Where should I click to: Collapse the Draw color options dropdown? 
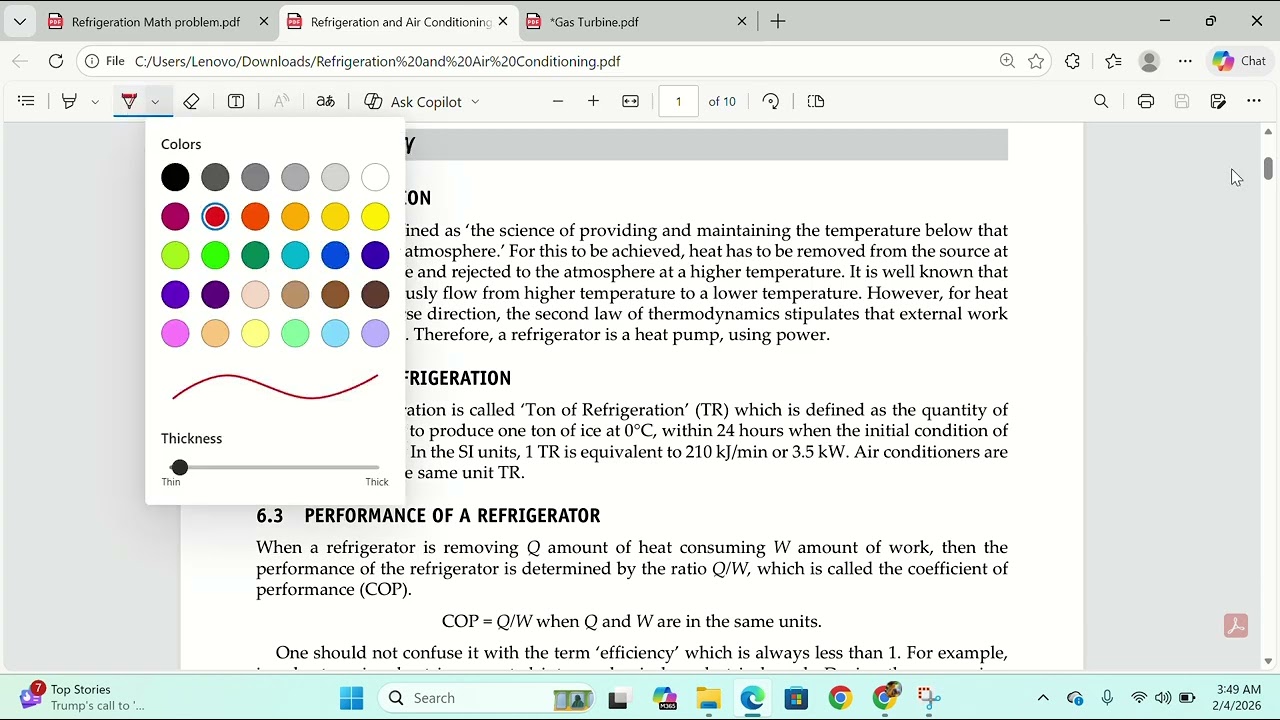point(155,101)
